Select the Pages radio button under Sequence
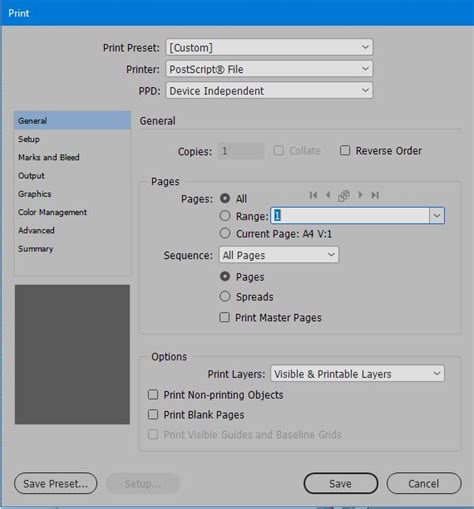The image size is (474, 509). point(225,276)
